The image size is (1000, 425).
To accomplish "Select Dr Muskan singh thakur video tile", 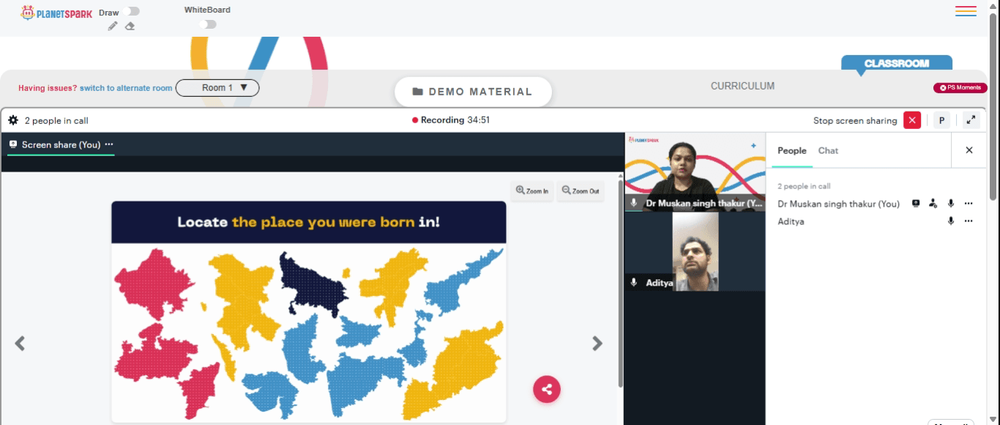I will click(695, 172).
